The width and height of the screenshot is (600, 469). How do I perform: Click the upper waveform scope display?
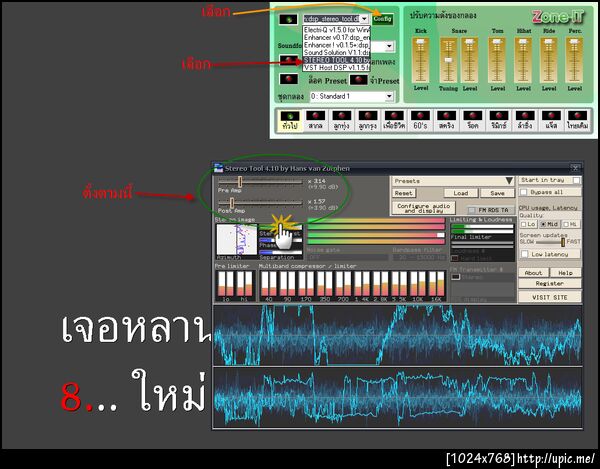397,335
